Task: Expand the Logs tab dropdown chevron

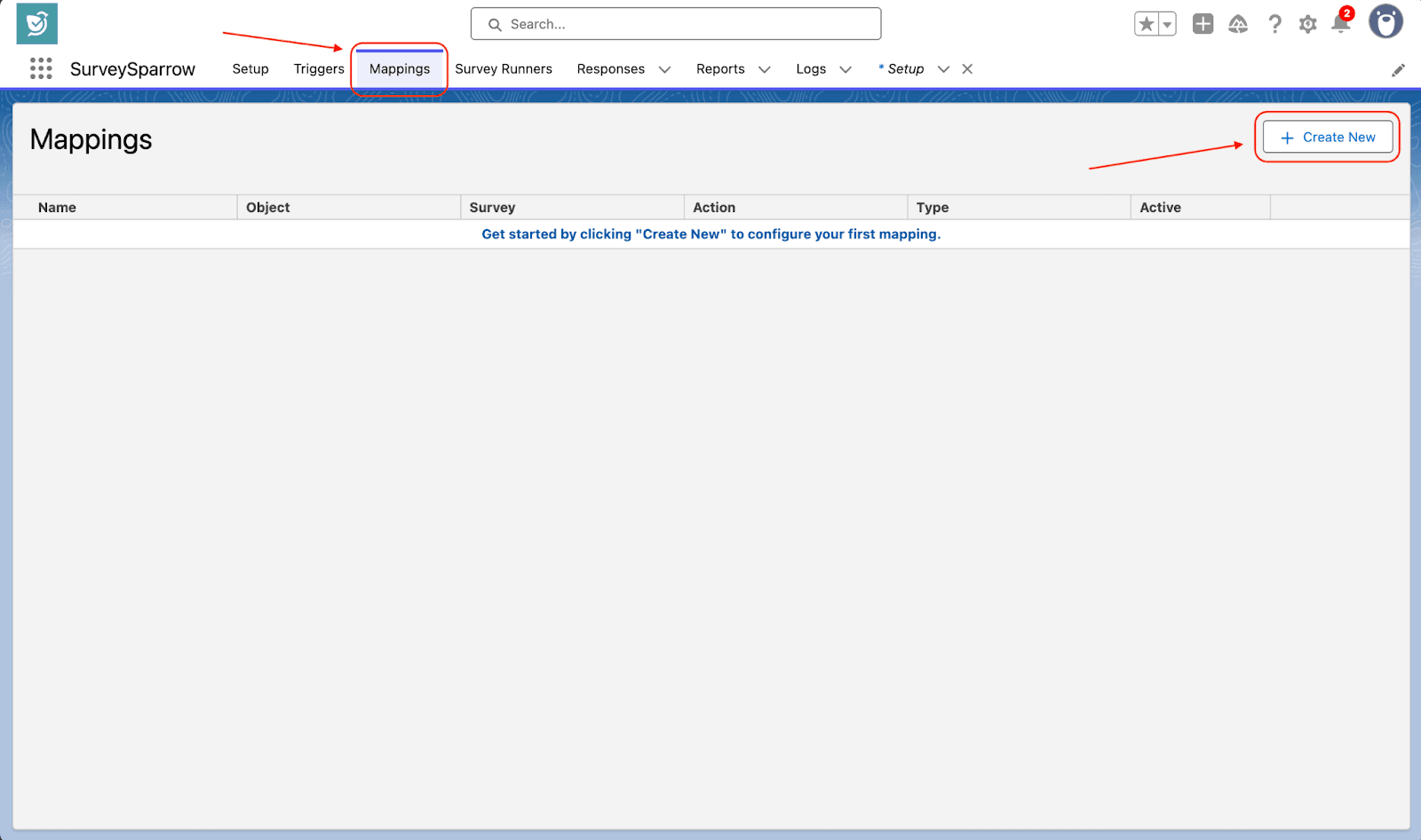Action: [845, 69]
